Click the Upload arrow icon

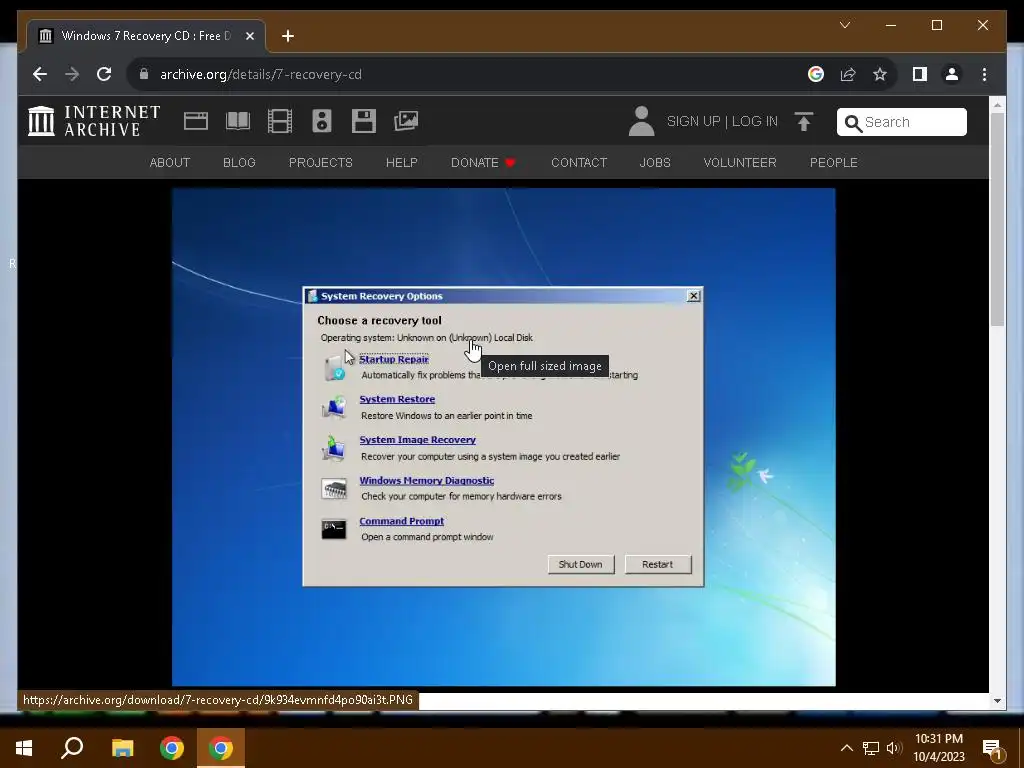(x=804, y=121)
